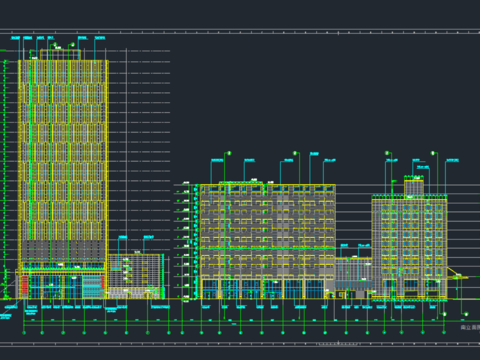Click the rooftop penthouse atop the tall tower
Viewport: 480px width, 360px height.
(60, 55)
